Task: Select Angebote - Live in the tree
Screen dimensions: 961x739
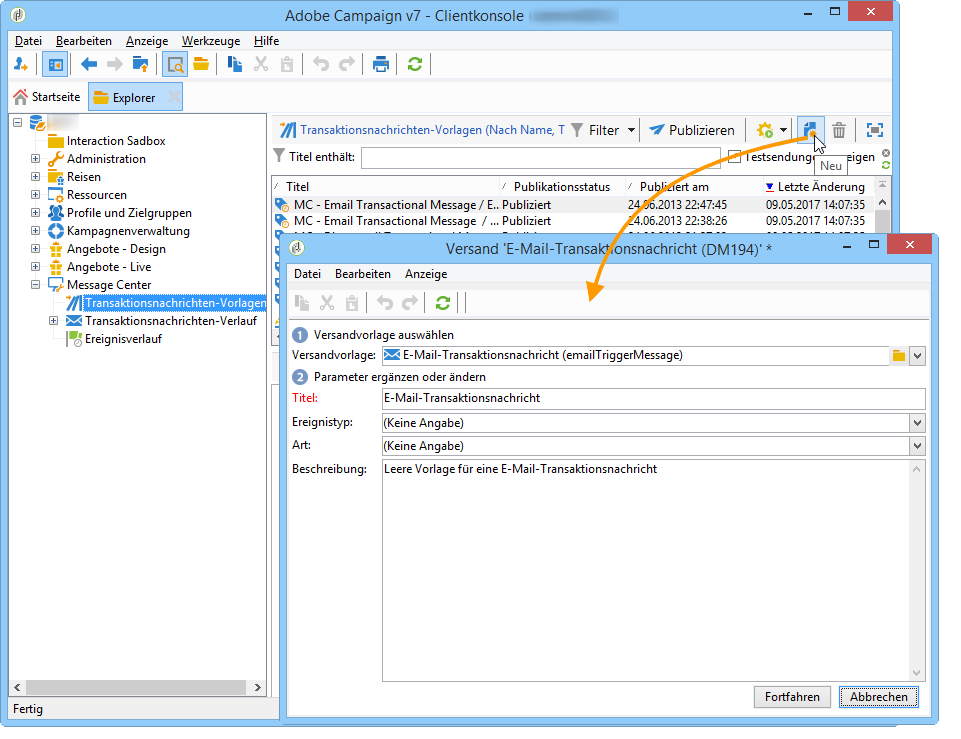Action: click(108, 267)
